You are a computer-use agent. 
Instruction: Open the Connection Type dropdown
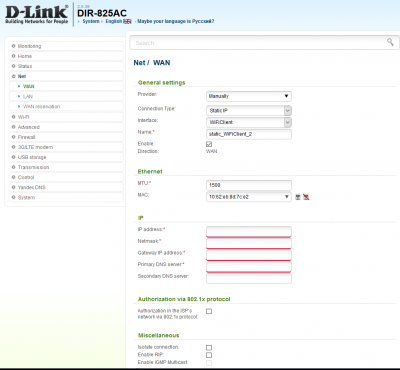click(249, 111)
